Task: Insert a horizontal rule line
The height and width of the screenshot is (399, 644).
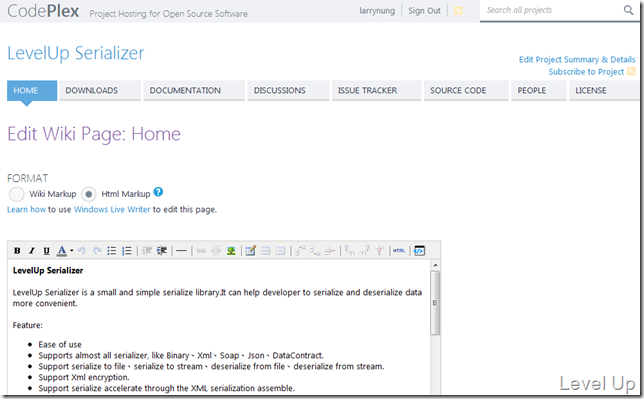Action: tap(181, 251)
